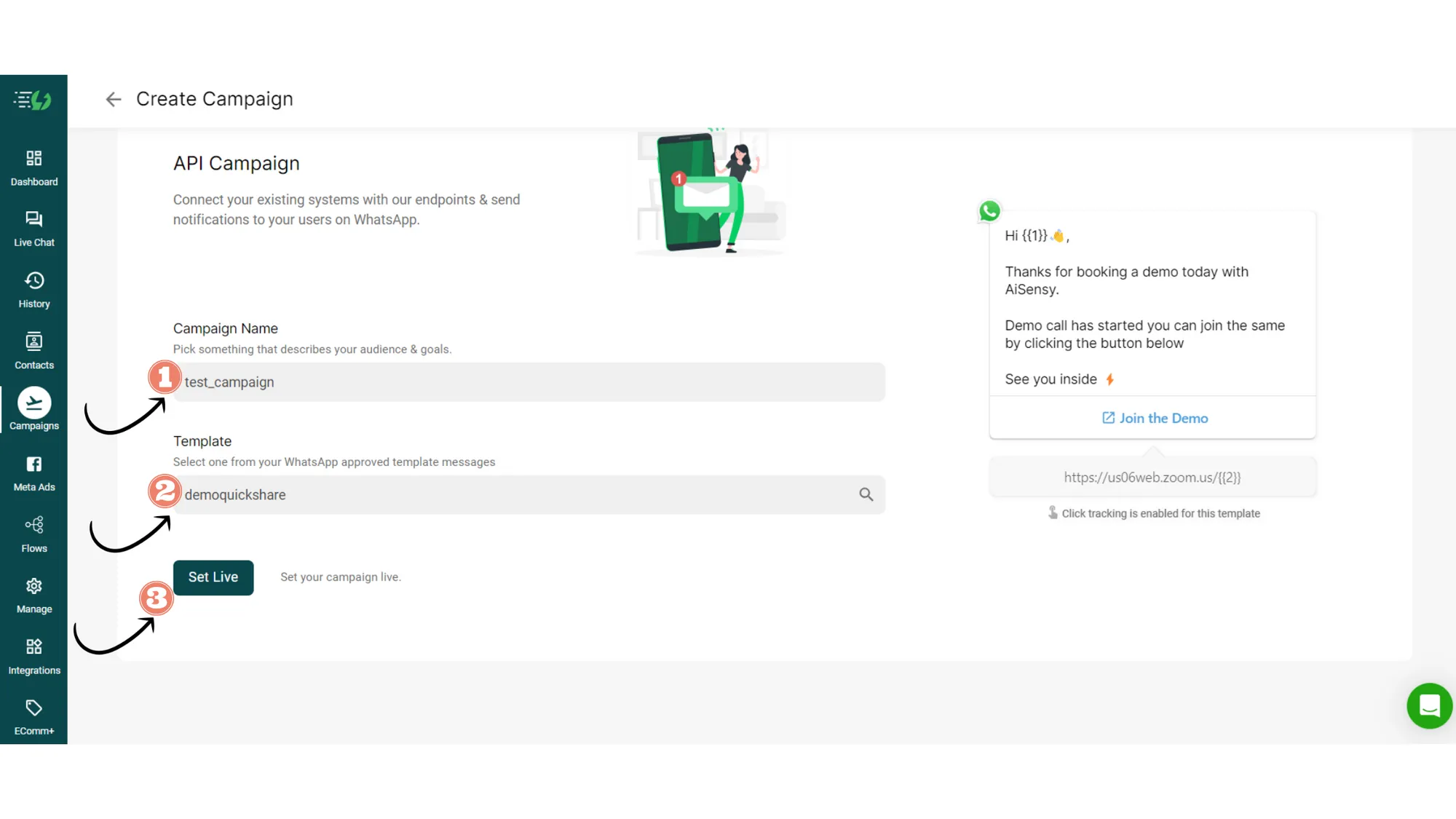This screenshot has height=819, width=1456.
Task: Open the Dashboard sidebar icon
Action: pyautogui.click(x=33, y=167)
